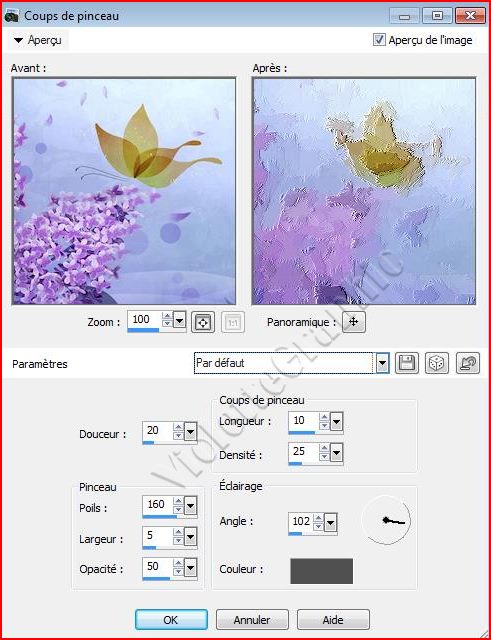Click the Angle direction dial
491x640 pixels.
point(386,520)
